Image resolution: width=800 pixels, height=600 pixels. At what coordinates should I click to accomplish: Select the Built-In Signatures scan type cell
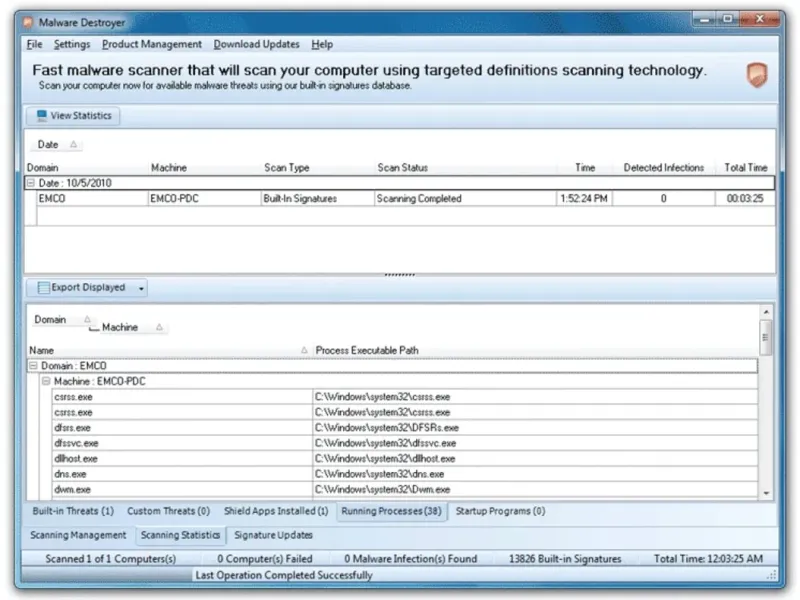(317, 198)
